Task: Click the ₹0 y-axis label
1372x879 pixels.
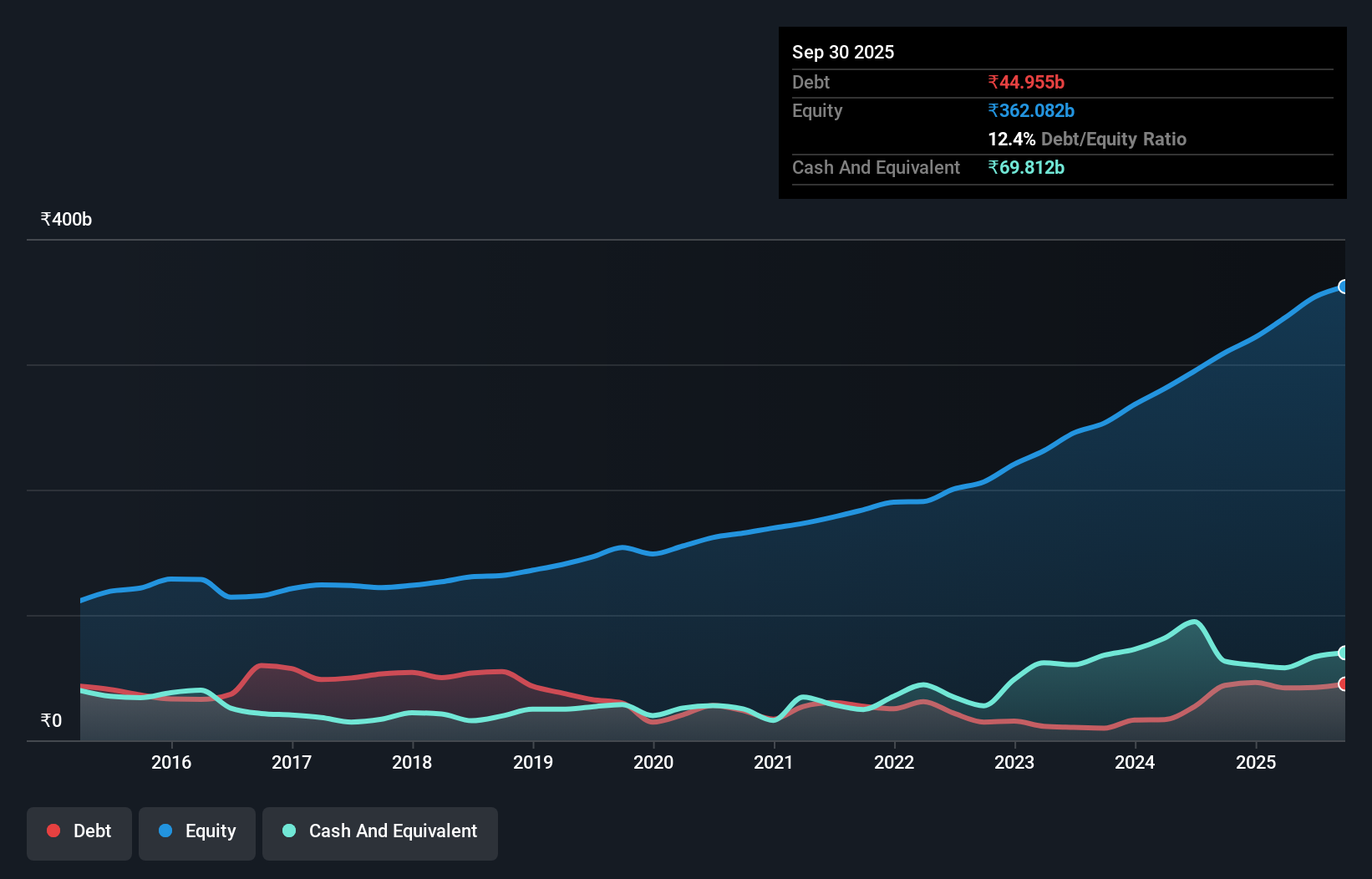Action: pos(51,720)
